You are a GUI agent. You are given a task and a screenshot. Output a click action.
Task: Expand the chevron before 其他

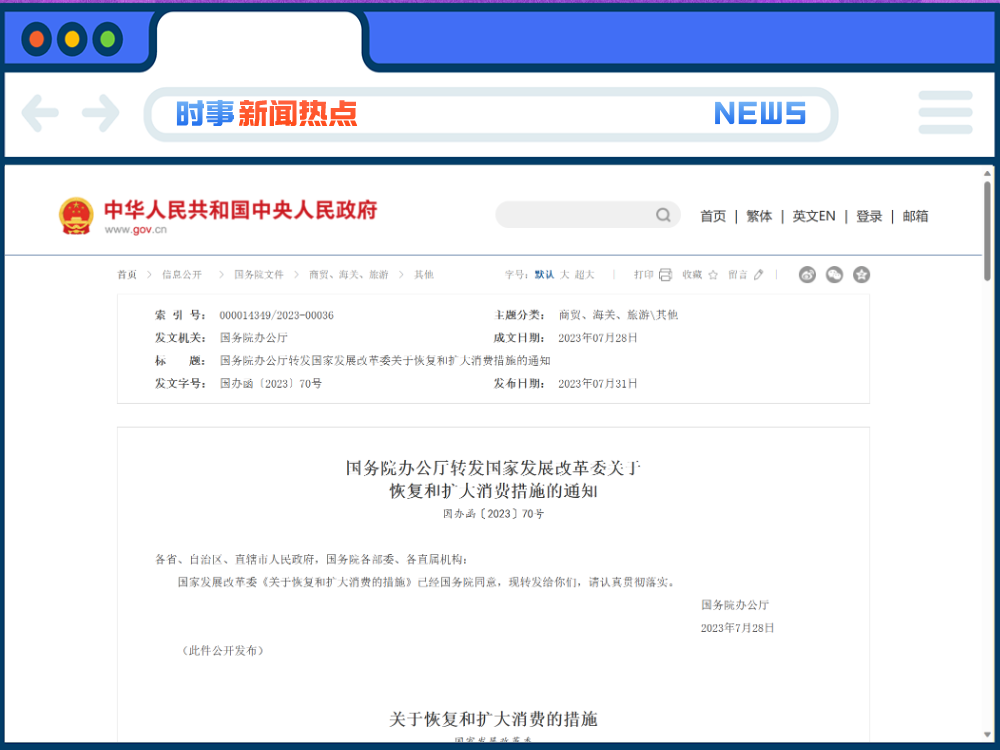click(x=402, y=274)
